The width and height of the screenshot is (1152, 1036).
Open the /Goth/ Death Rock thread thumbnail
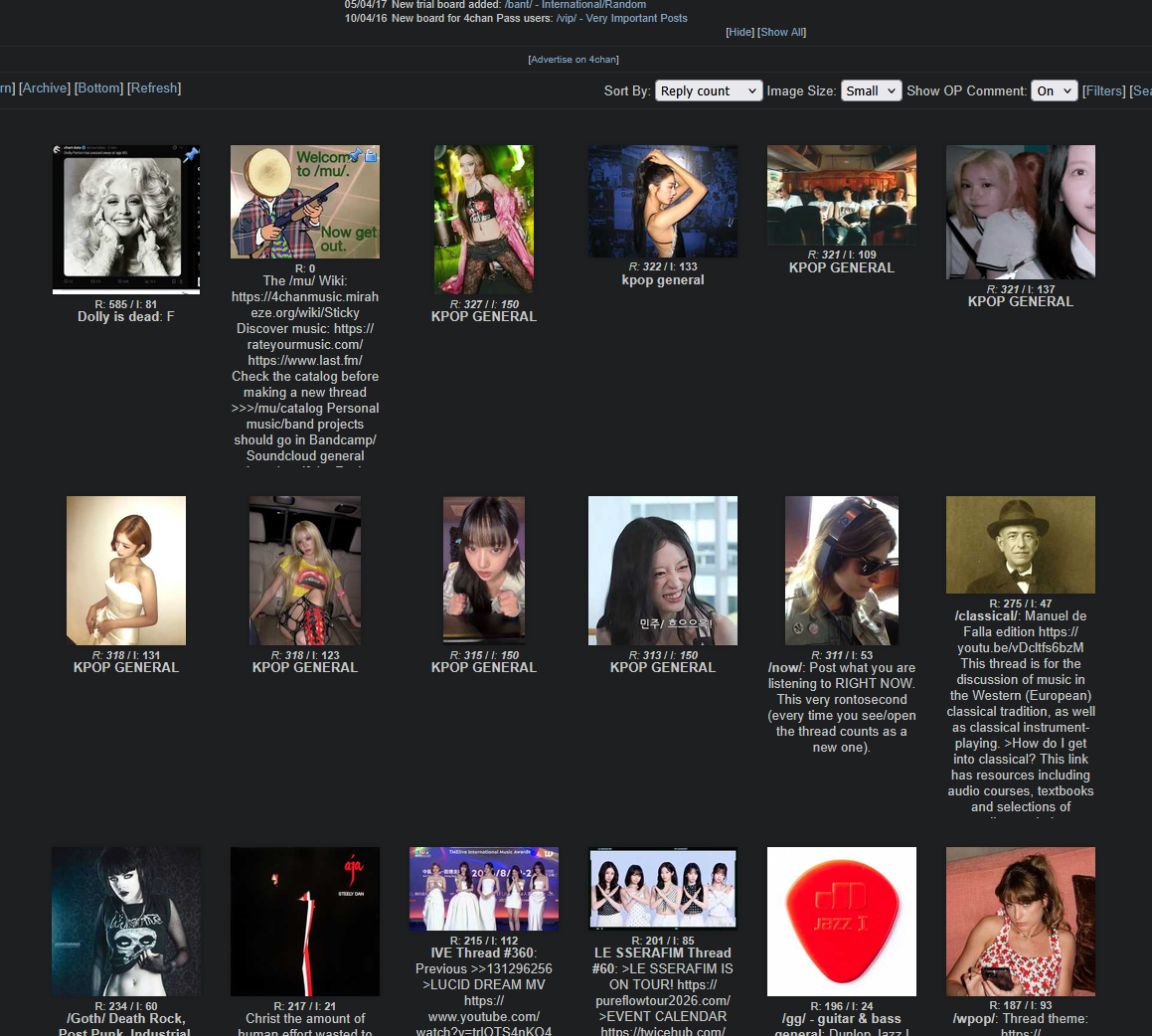[126, 922]
